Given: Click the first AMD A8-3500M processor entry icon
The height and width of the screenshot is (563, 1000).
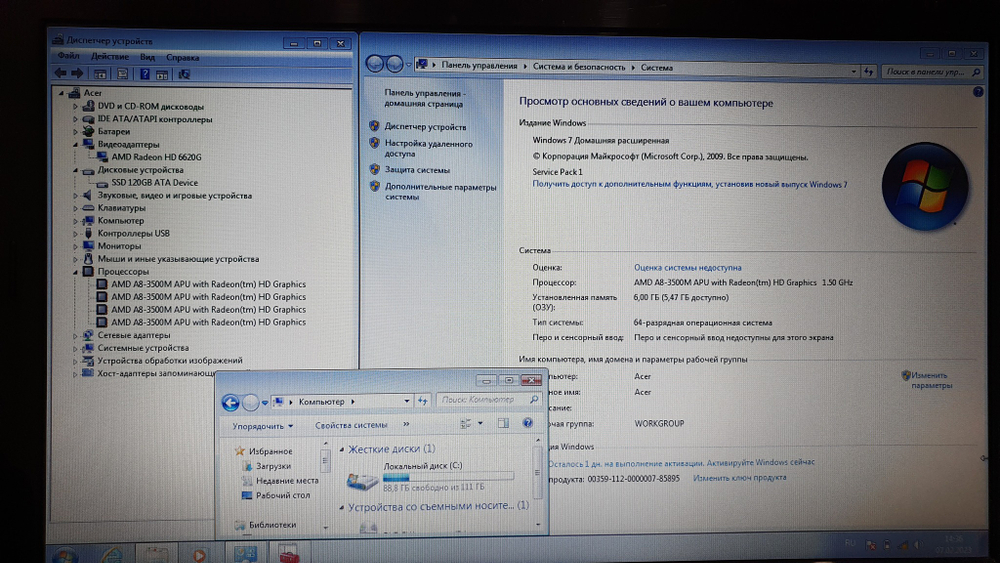Looking at the screenshot, I should [101, 284].
